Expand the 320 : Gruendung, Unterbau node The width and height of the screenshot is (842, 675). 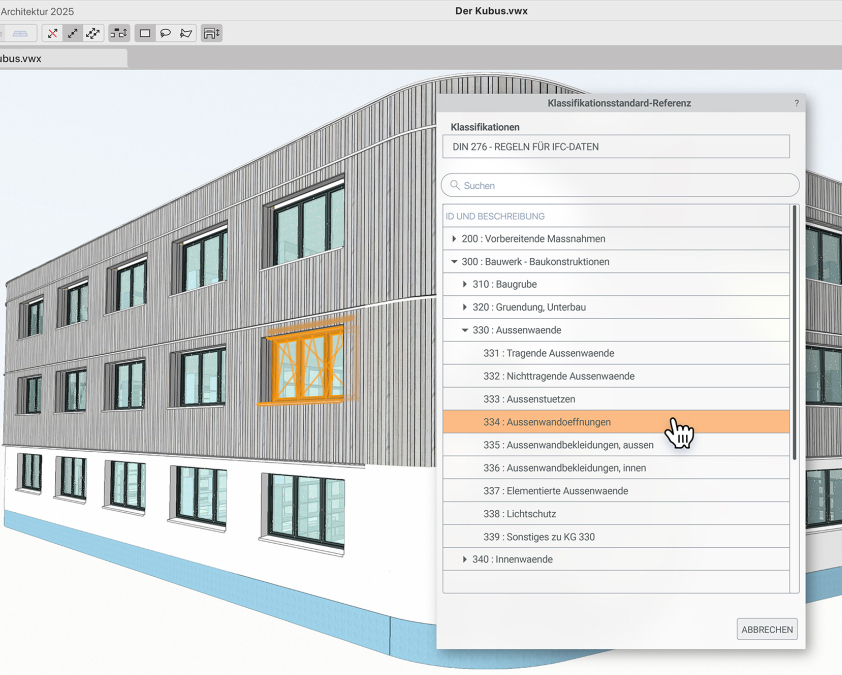[465, 307]
